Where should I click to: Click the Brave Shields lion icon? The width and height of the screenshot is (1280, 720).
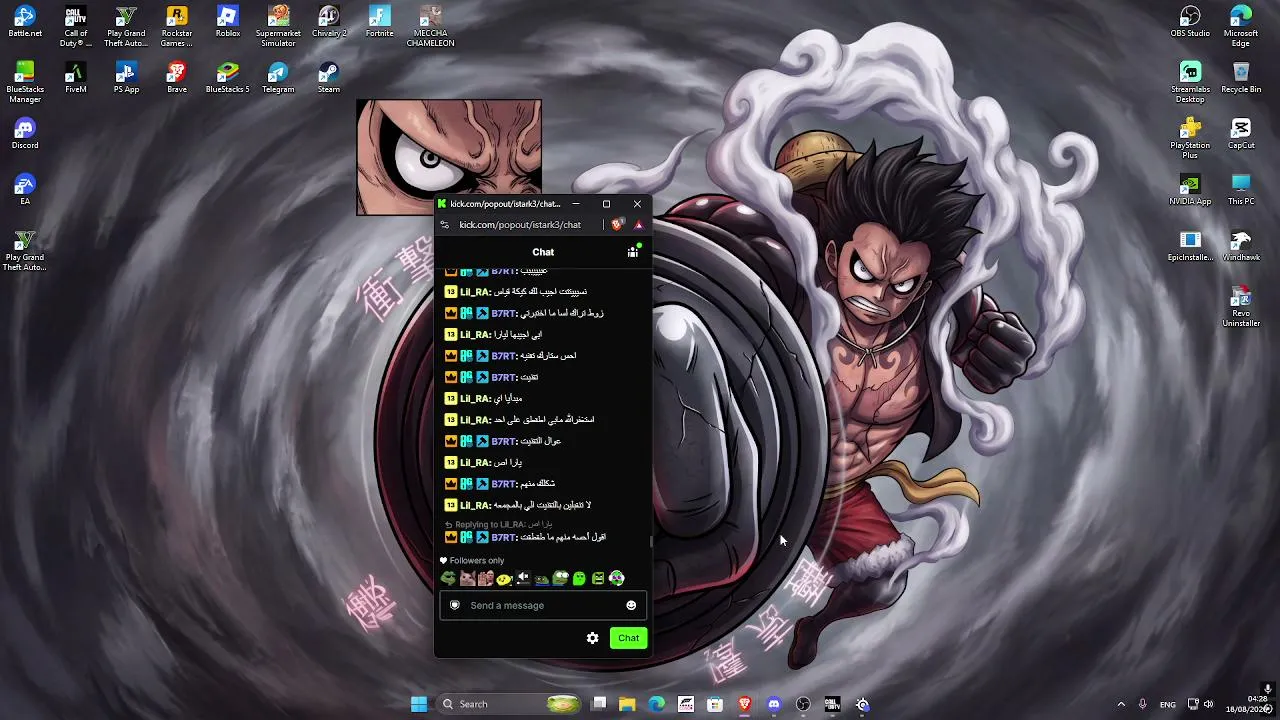point(616,225)
